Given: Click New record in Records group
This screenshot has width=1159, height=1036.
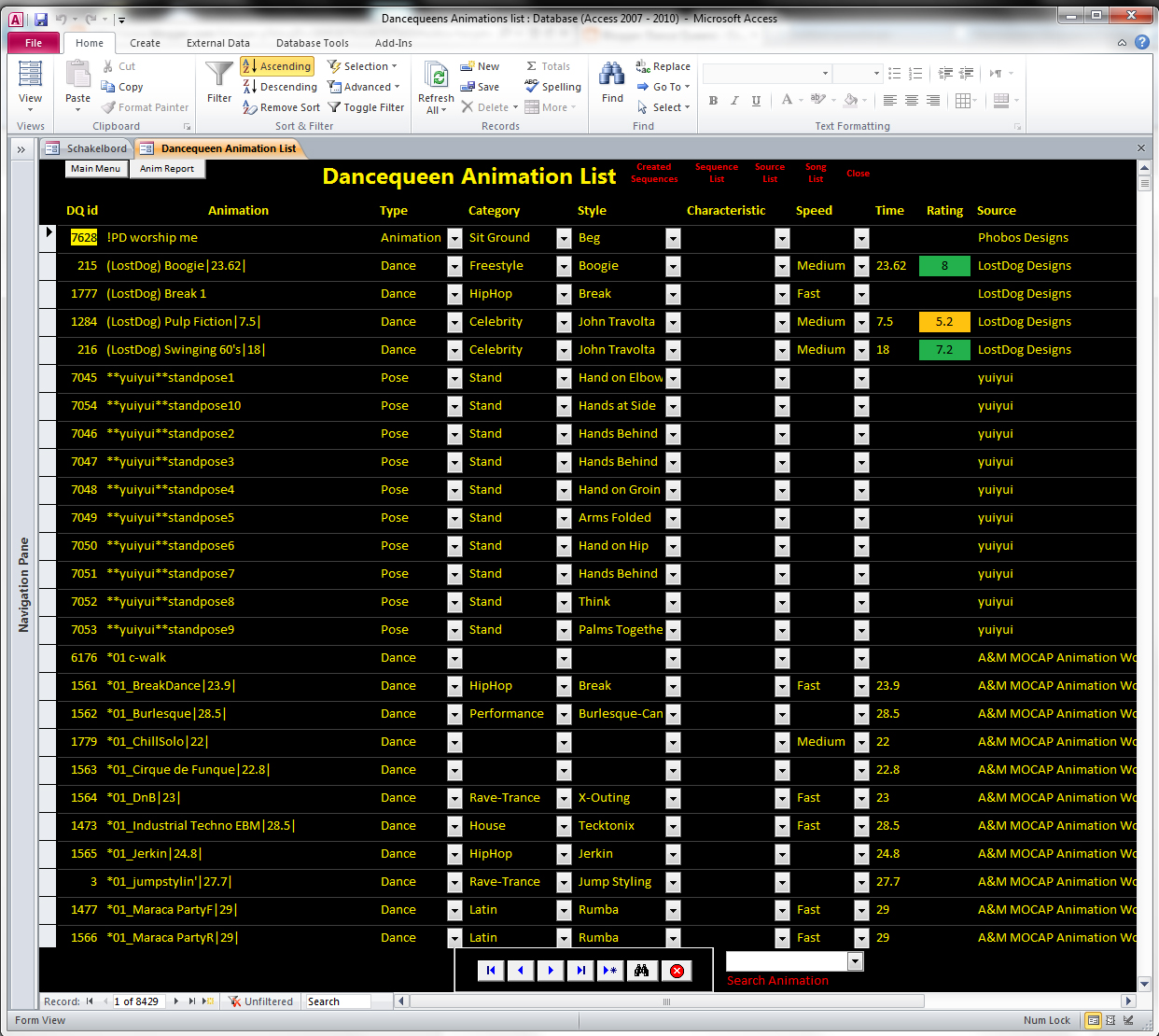Looking at the screenshot, I should coord(480,66).
